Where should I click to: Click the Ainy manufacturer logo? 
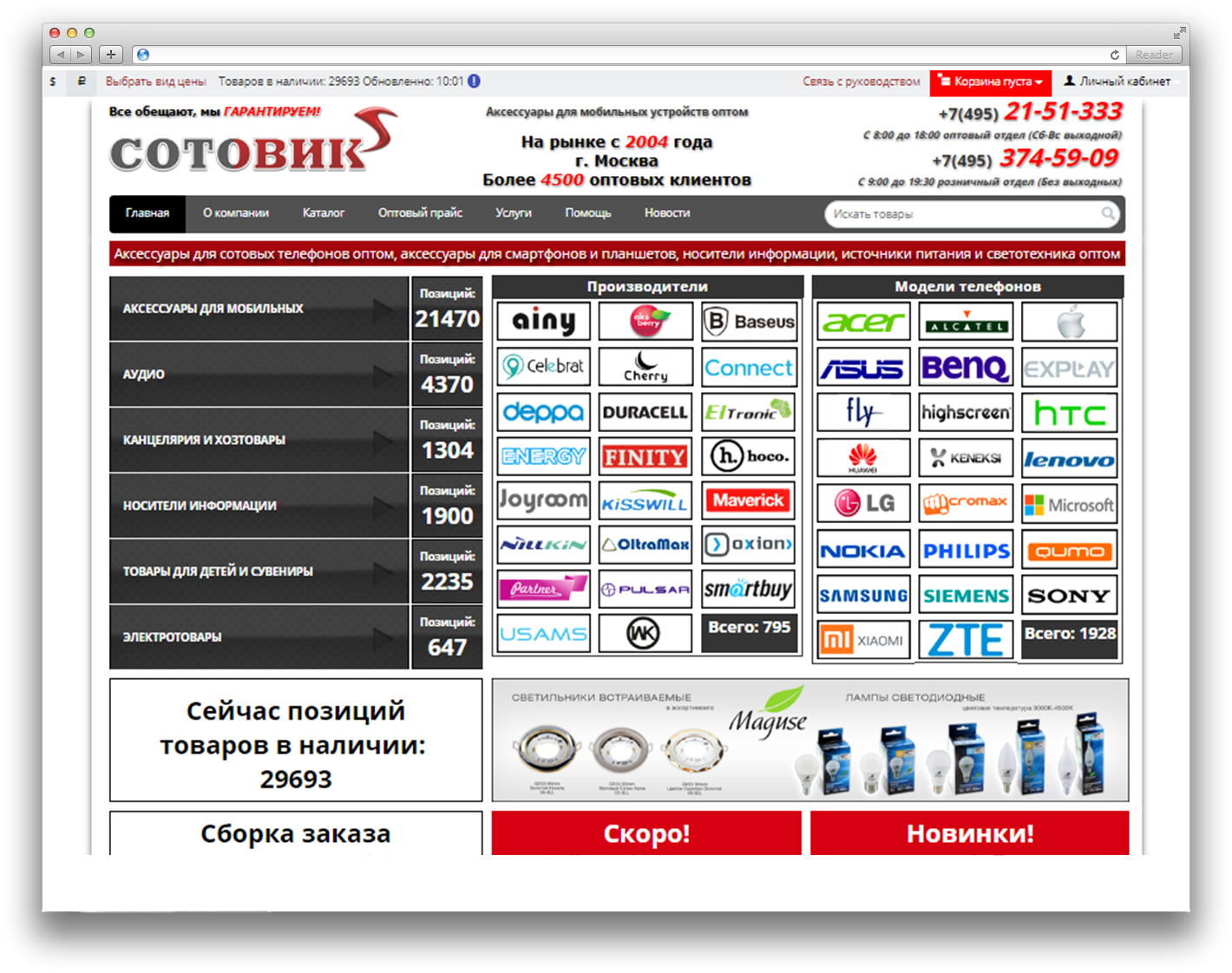click(544, 322)
